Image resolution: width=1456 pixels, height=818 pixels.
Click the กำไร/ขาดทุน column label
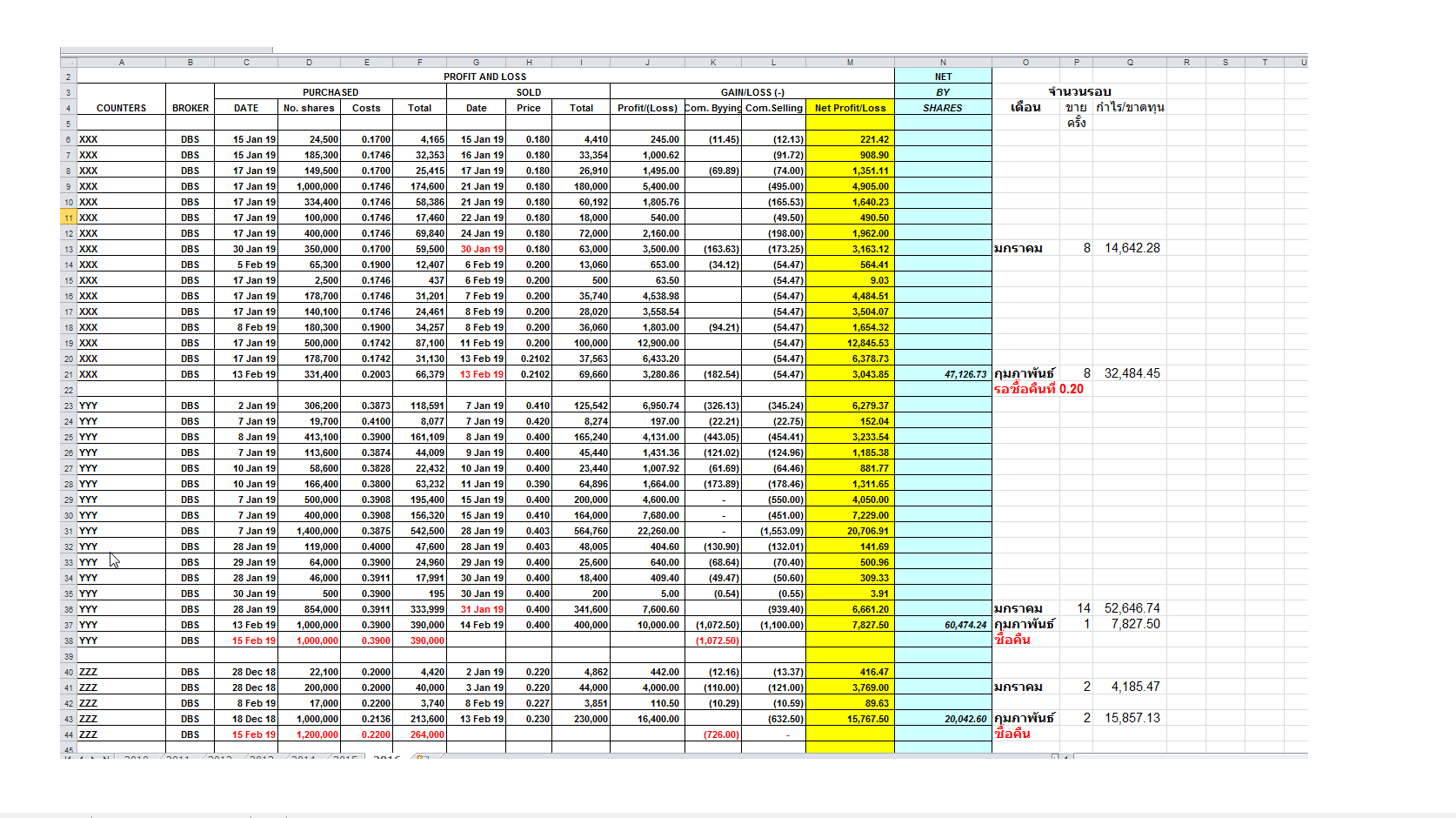[1130, 107]
